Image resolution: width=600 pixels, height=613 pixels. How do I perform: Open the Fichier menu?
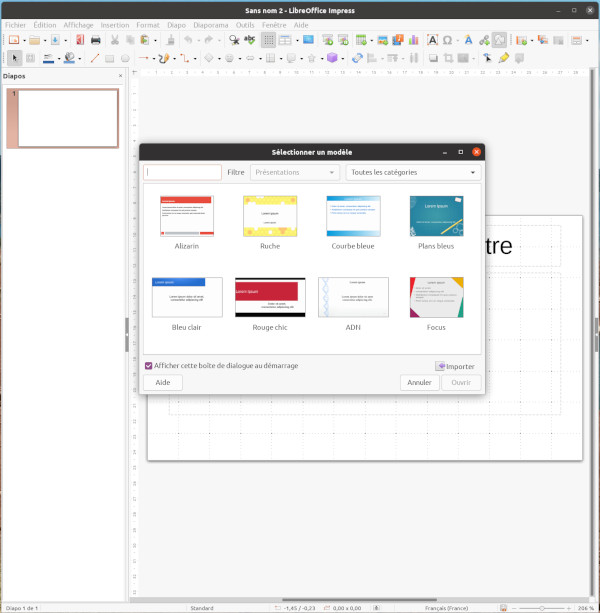(x=15, y=25)
